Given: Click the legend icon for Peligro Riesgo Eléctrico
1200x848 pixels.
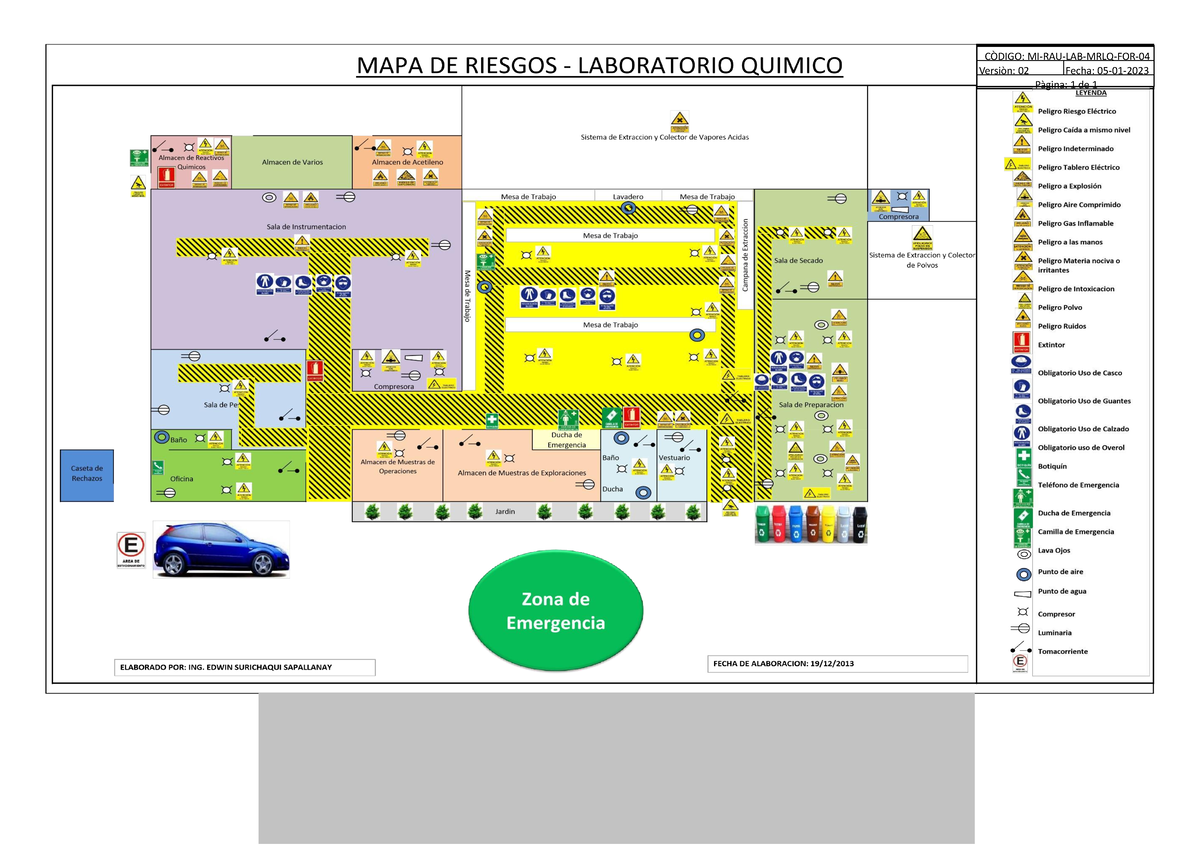Looking at the screenshot, I should (1022, 103).
